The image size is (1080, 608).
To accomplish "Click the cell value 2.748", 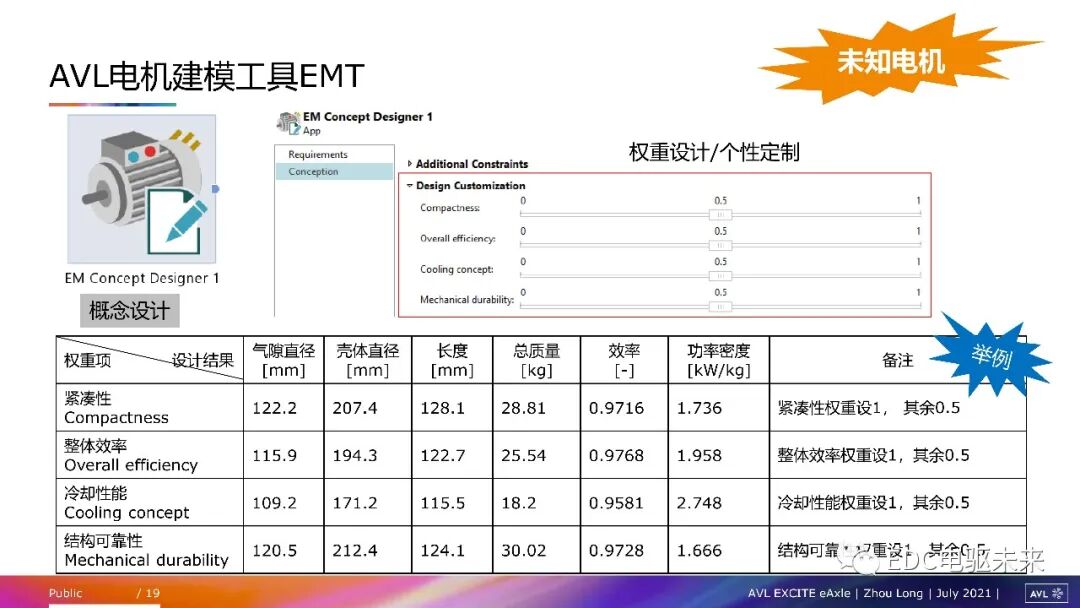I will click(699, 503).
